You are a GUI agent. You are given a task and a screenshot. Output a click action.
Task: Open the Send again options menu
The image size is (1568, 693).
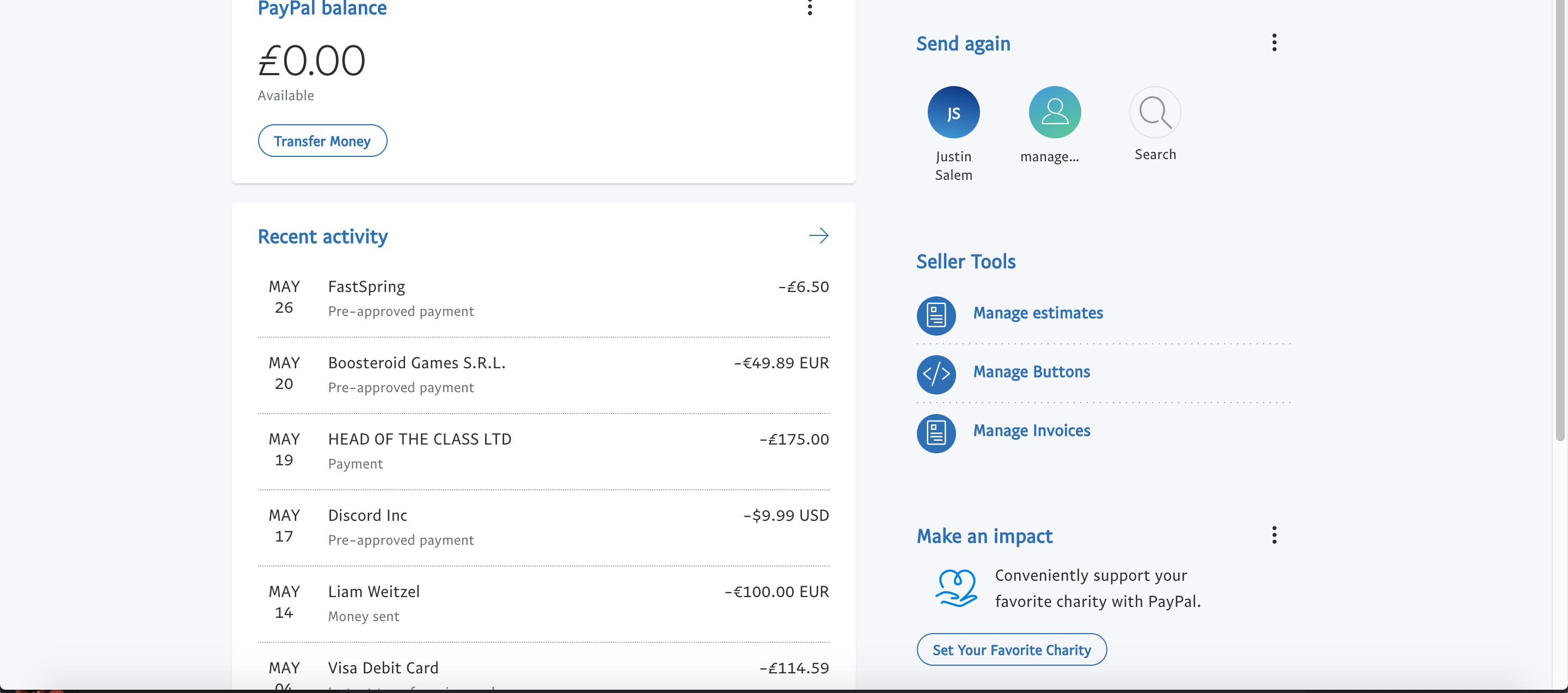pyautogui.click(x=1274, y=42)
